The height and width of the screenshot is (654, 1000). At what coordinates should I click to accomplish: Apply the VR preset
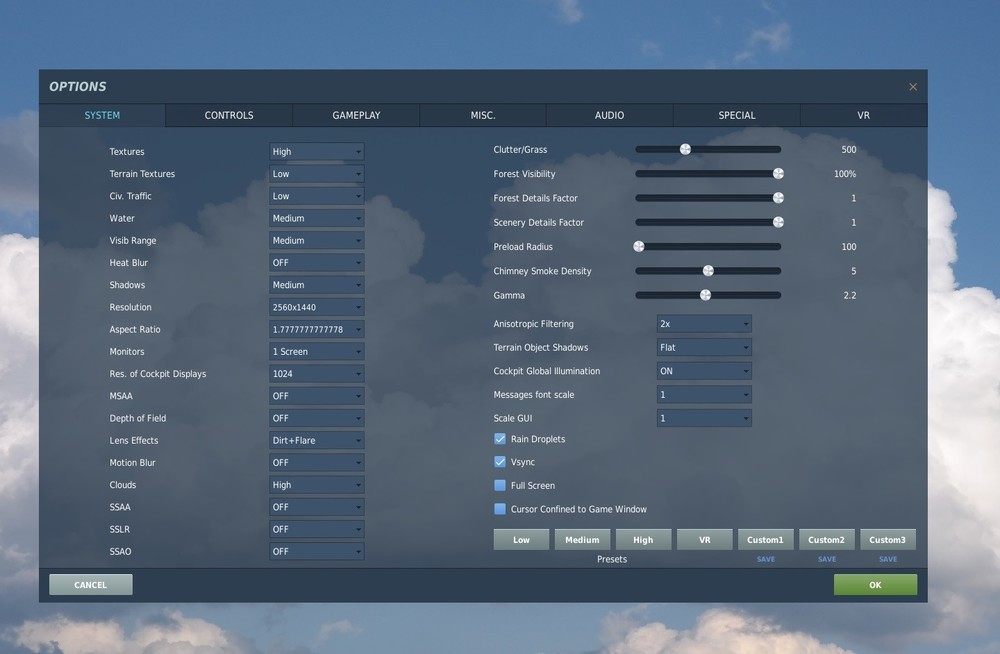[x=705, y=540]
